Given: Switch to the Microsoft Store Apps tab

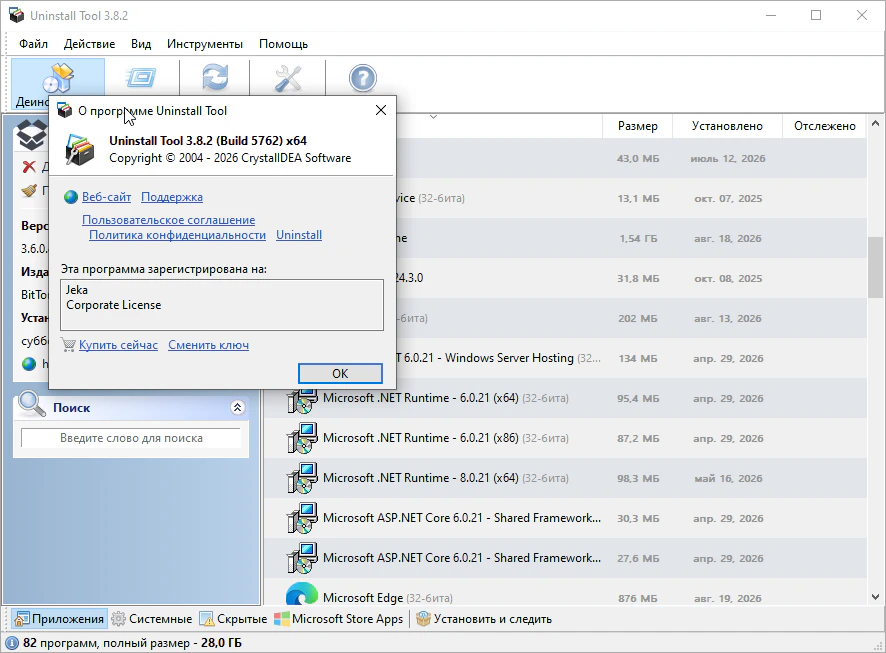Looking at the screenshot, I should point(338,619).
